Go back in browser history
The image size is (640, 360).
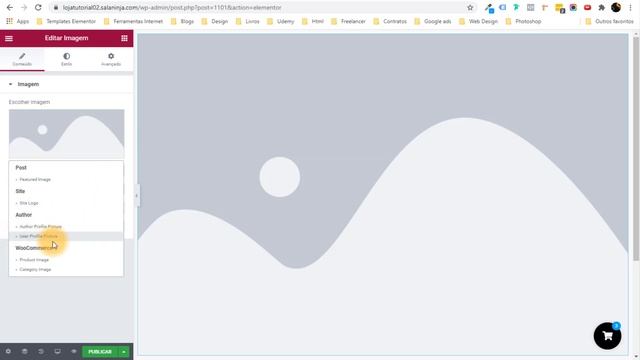click(10, 7)
